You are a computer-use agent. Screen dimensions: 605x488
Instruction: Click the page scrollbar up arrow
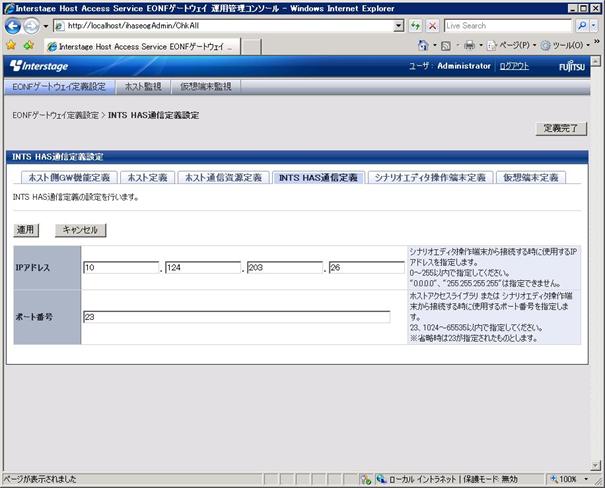tap(596, 61)
